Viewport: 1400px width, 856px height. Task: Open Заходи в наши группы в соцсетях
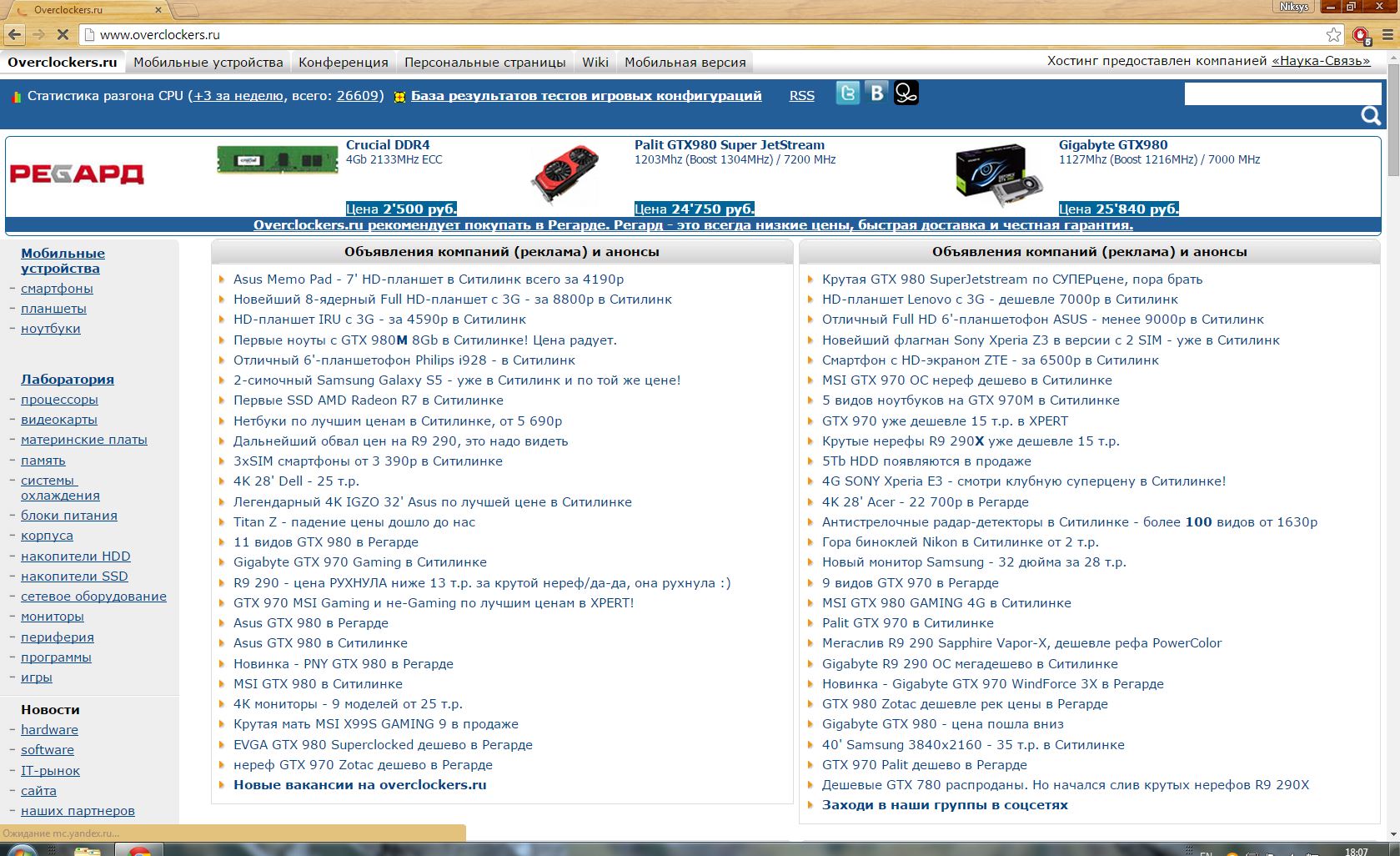[945, 805]
